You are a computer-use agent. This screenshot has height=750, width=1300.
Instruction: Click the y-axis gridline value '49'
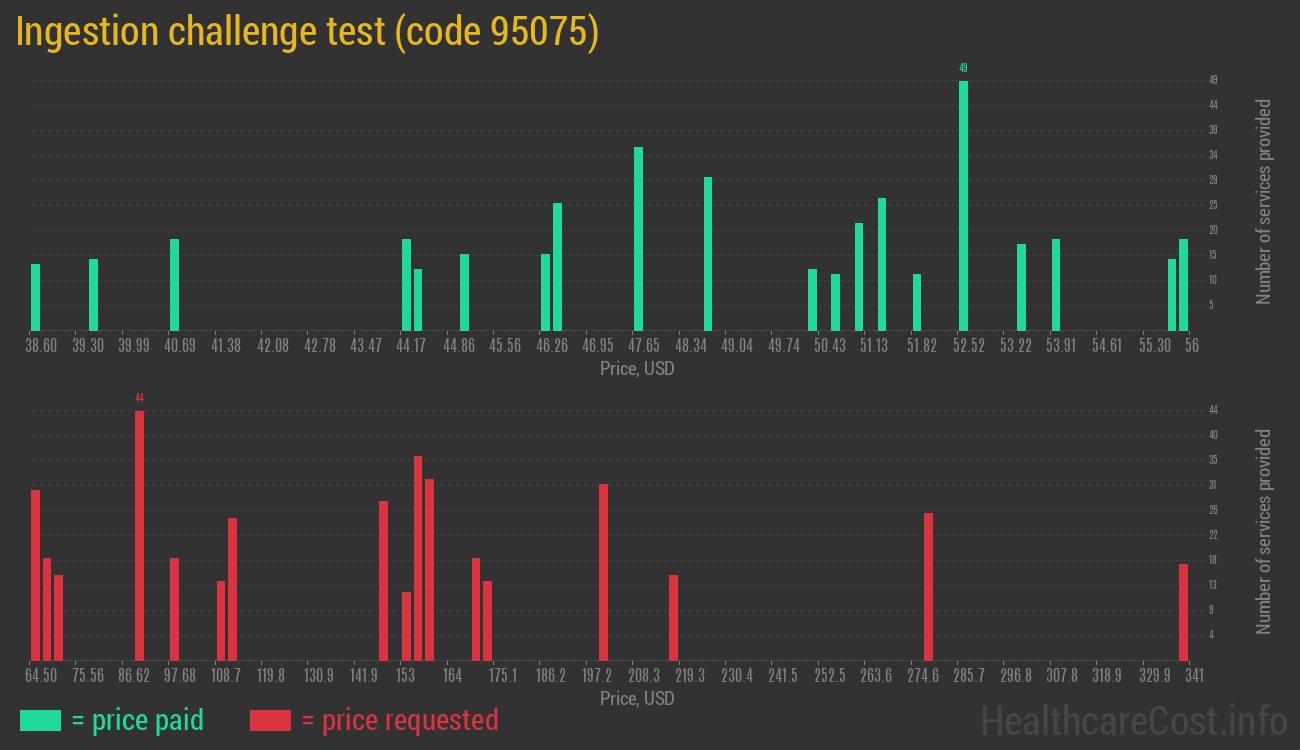pos(1211,78)
